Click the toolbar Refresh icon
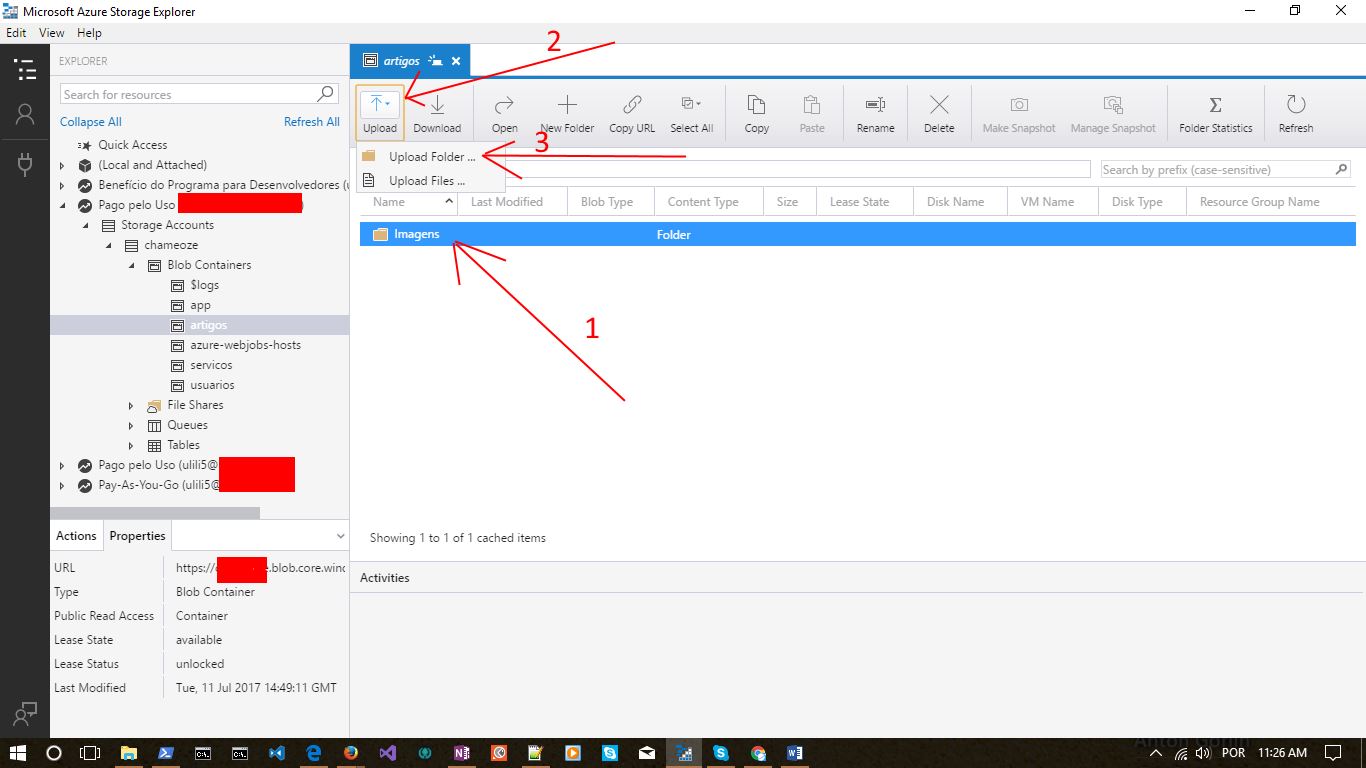 click(1296, 105)
